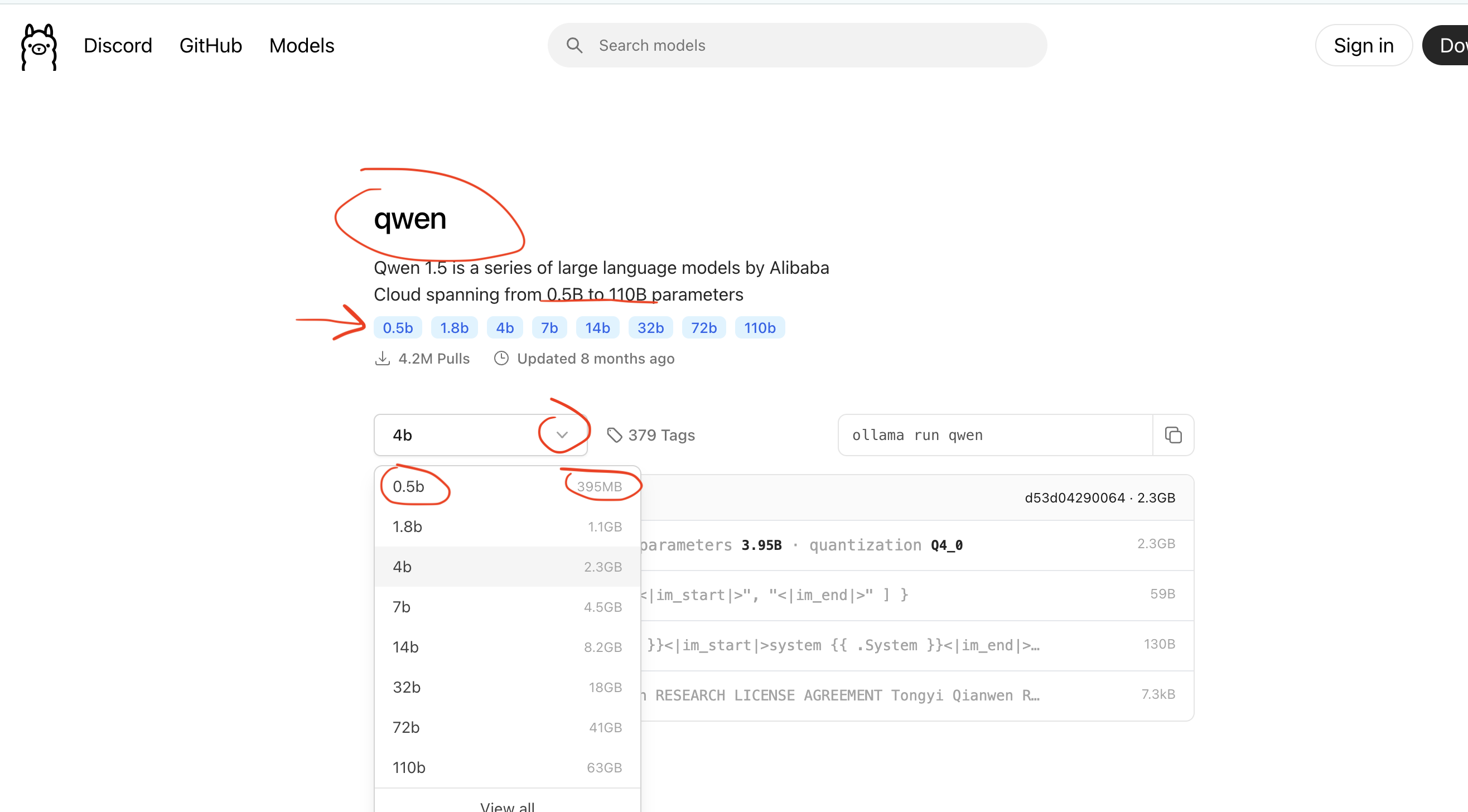Open the 4b model size dropdown chevron
The width and height of the screenshot is (1468, 812).
(562, 436)
